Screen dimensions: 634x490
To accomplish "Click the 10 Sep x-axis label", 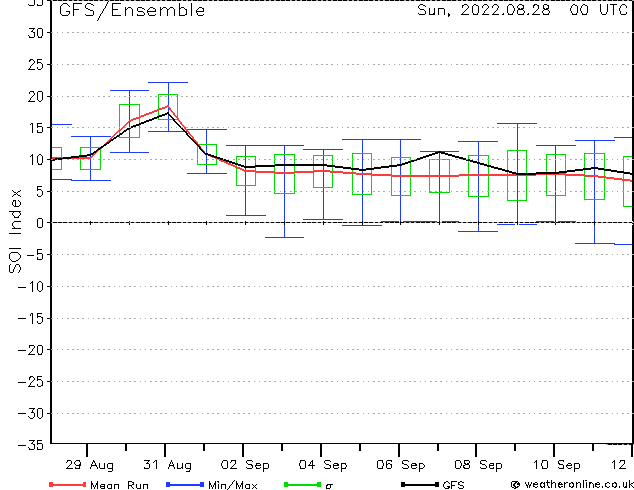I will tap(556, 465).
